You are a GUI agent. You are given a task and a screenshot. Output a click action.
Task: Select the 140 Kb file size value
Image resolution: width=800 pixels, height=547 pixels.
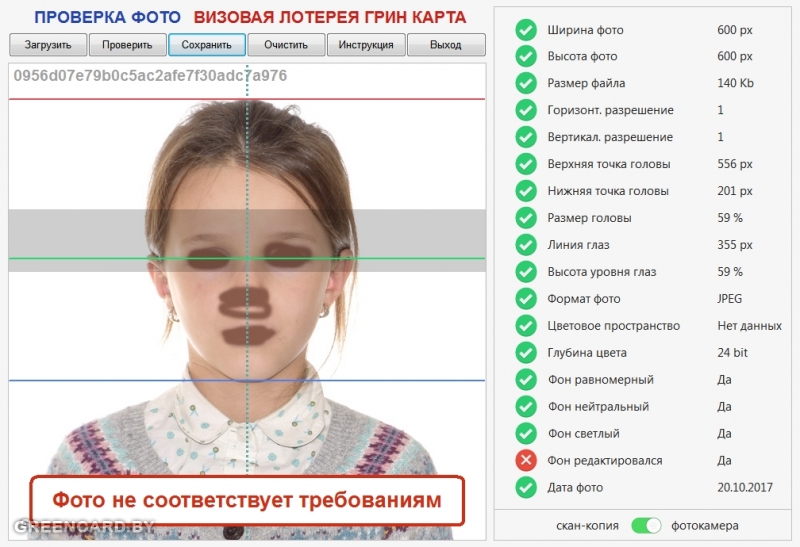[x=735, y=83]
